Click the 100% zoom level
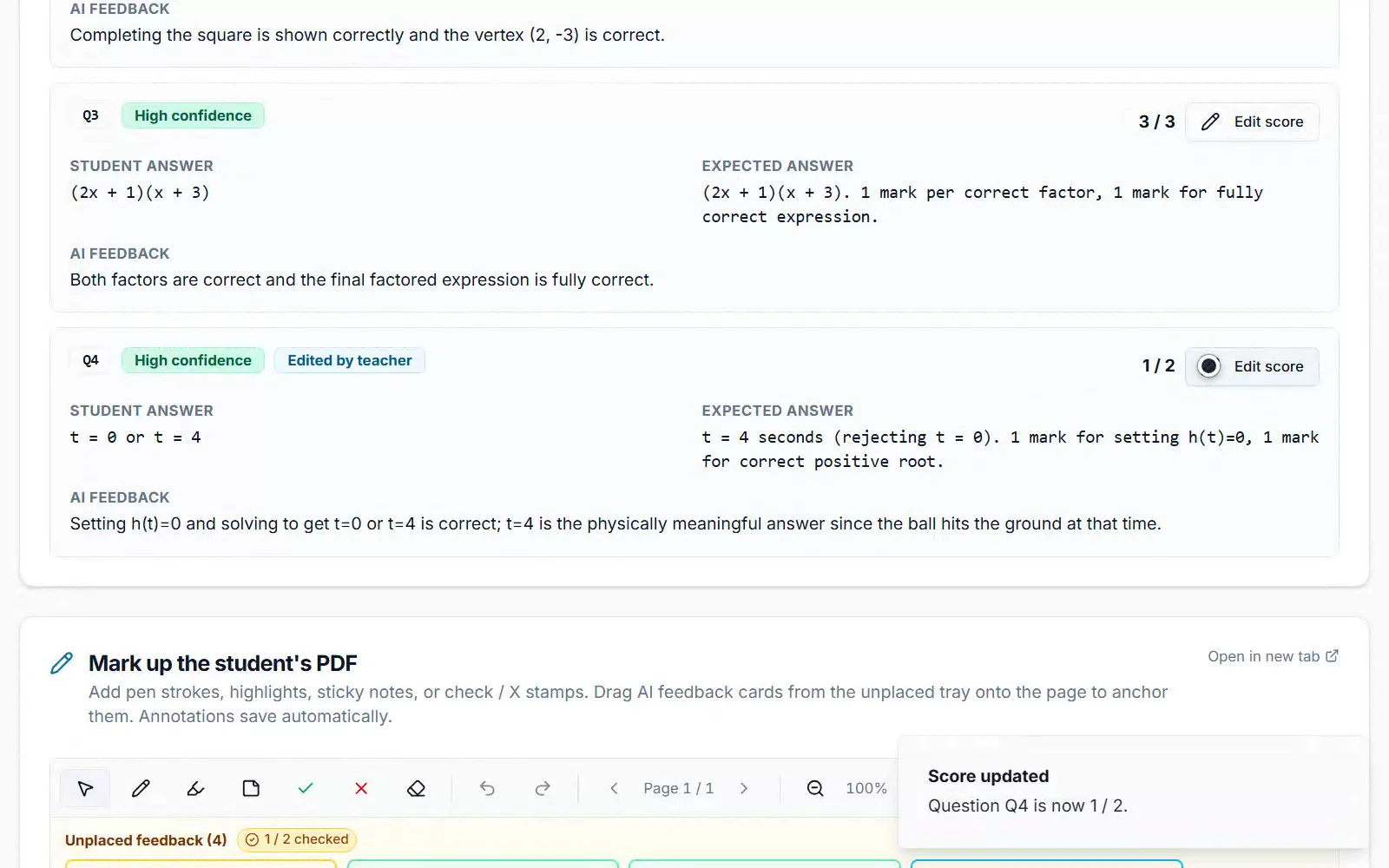Viewport: 1389px width, 868px height. tap(866, 788)
